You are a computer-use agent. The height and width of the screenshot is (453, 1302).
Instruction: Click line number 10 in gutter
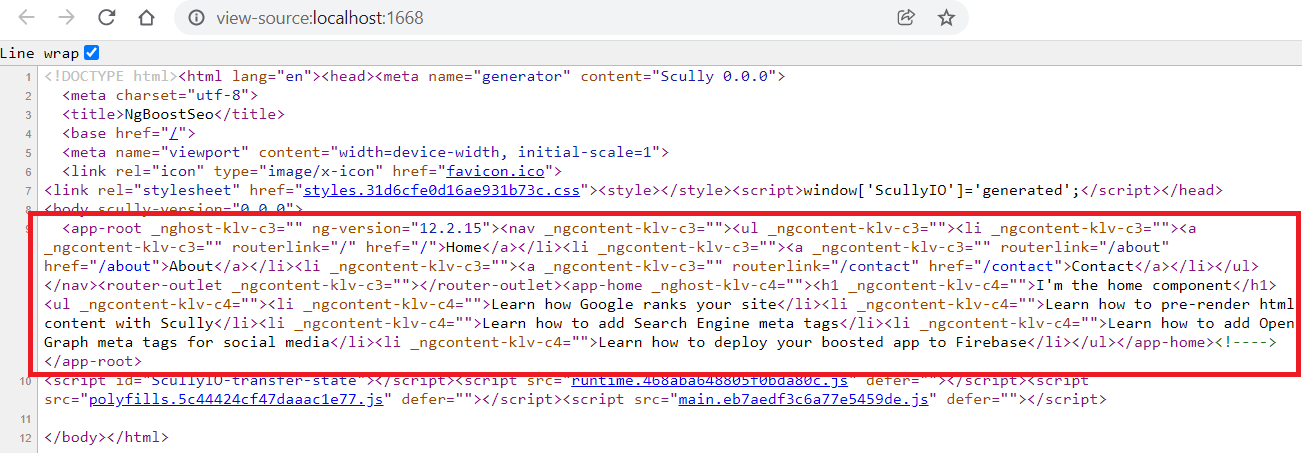[x=25, y=381]
